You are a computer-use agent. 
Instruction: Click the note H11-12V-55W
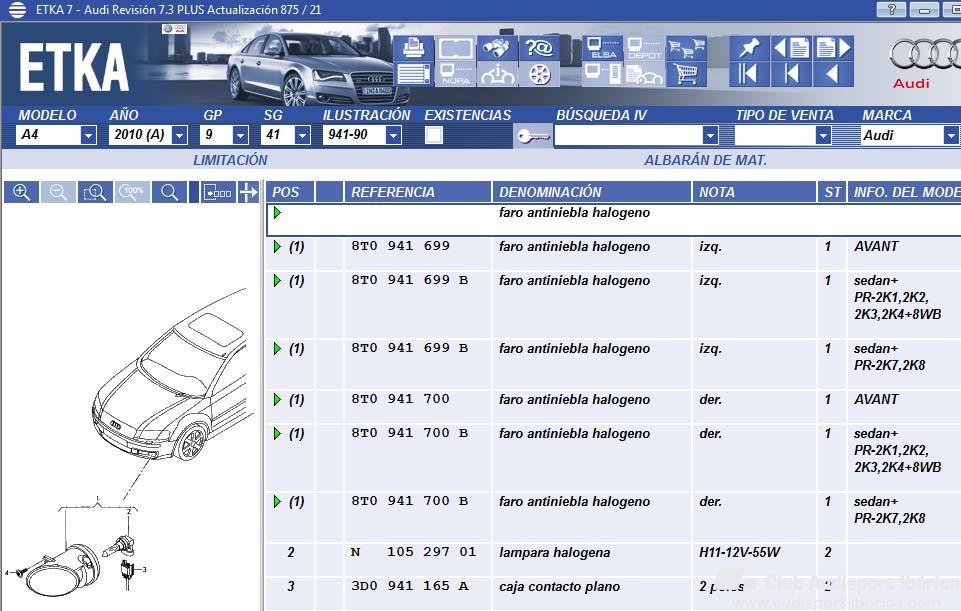pyautogui.click(x=739, y=553)
